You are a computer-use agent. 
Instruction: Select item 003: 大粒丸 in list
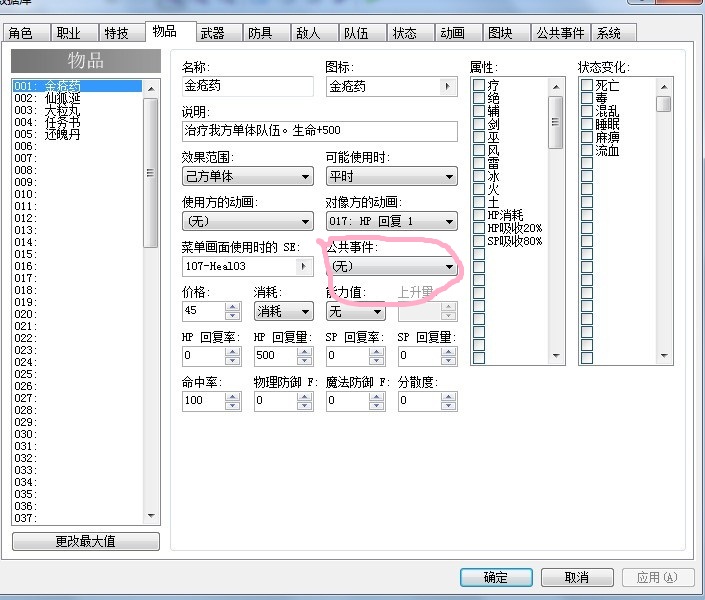pyautogui.click(x=77, y=110)
